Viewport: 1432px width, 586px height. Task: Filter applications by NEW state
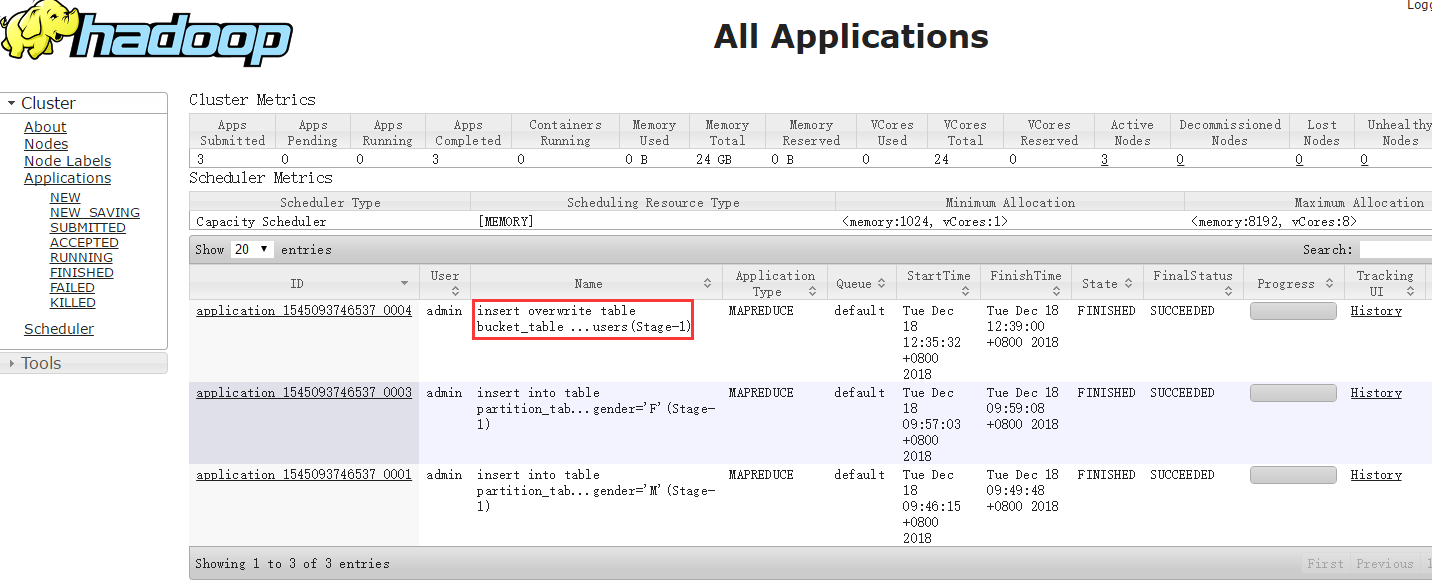(65, 198)
